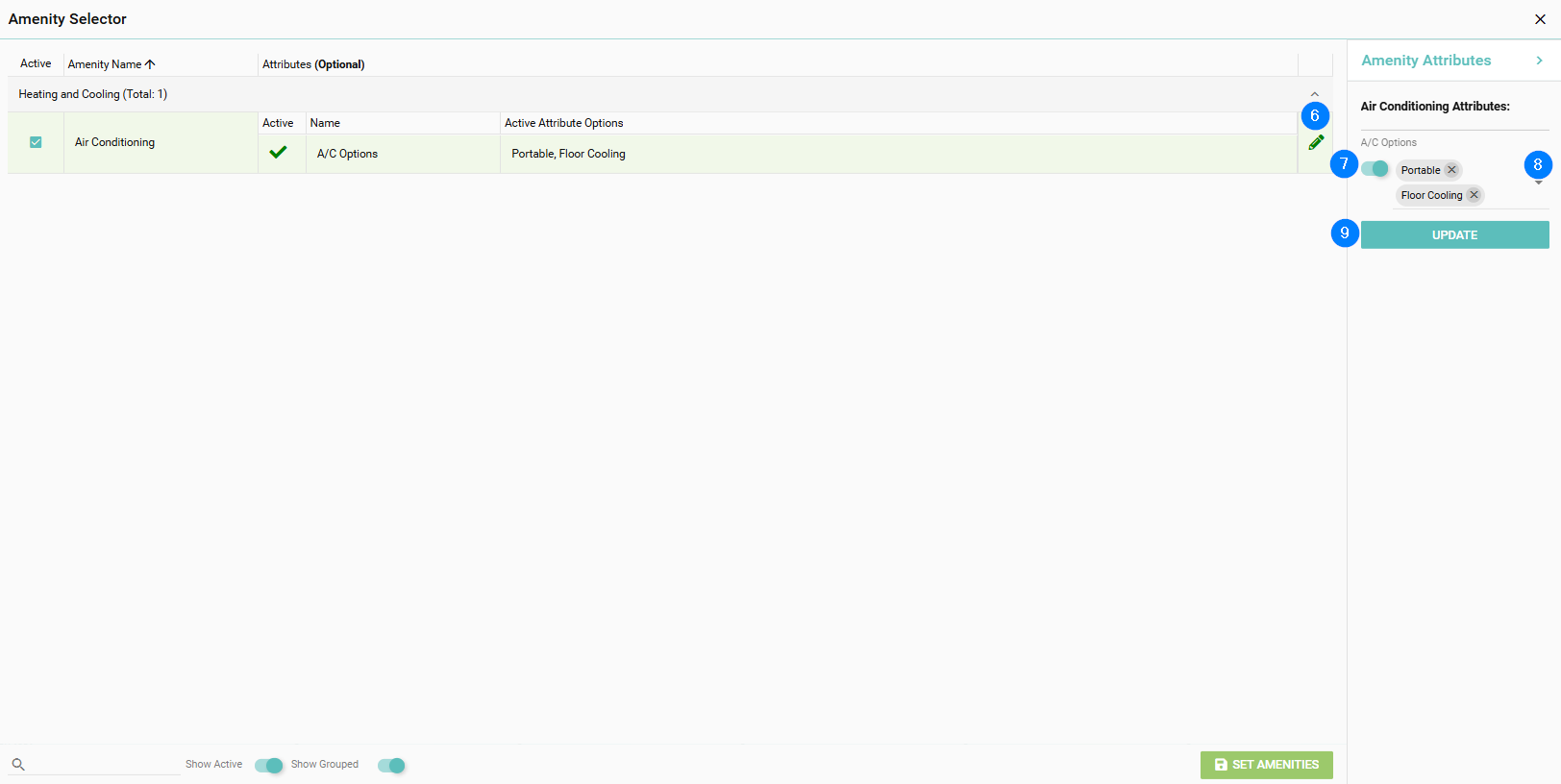The width and height of the screenshot is (1561, 784).
Task: Disable the Show Active toggle
Action: click(x=269, y=766)
